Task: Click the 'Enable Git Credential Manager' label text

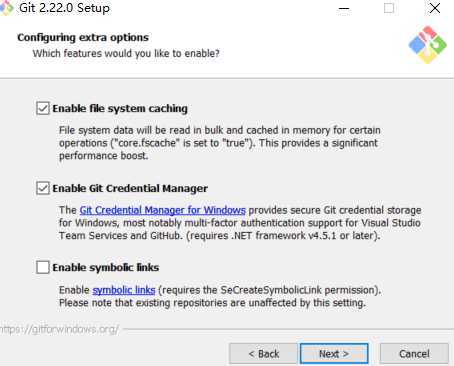Action: pos(130,188)
